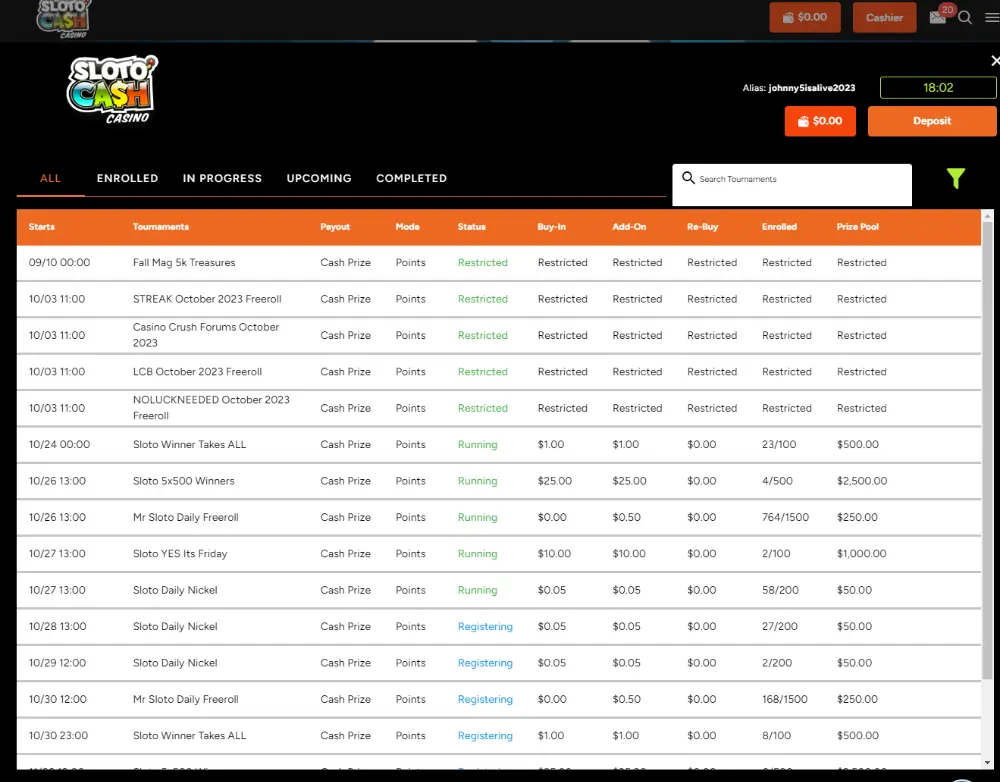Open the Sloto 5x500 Winners 10/26 tournament
The height and width of the screenshot is (782, 1000).
[499, 481]
